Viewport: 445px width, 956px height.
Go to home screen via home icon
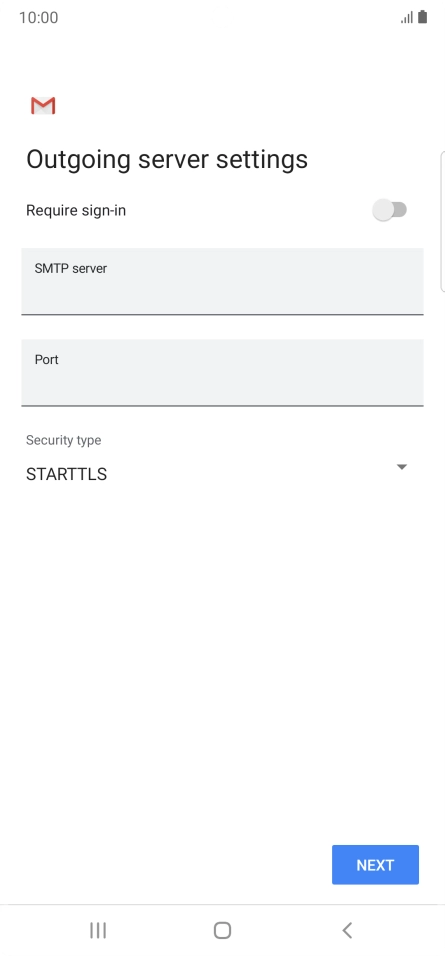point(222,930)
